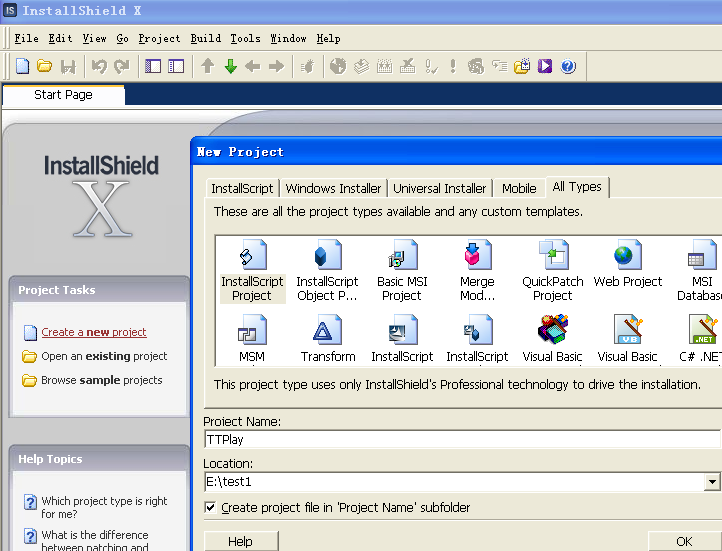Click the globe toolbar icon
Image resolution: width=722 pixels, height=551 pixels.
tap(338, 66)
